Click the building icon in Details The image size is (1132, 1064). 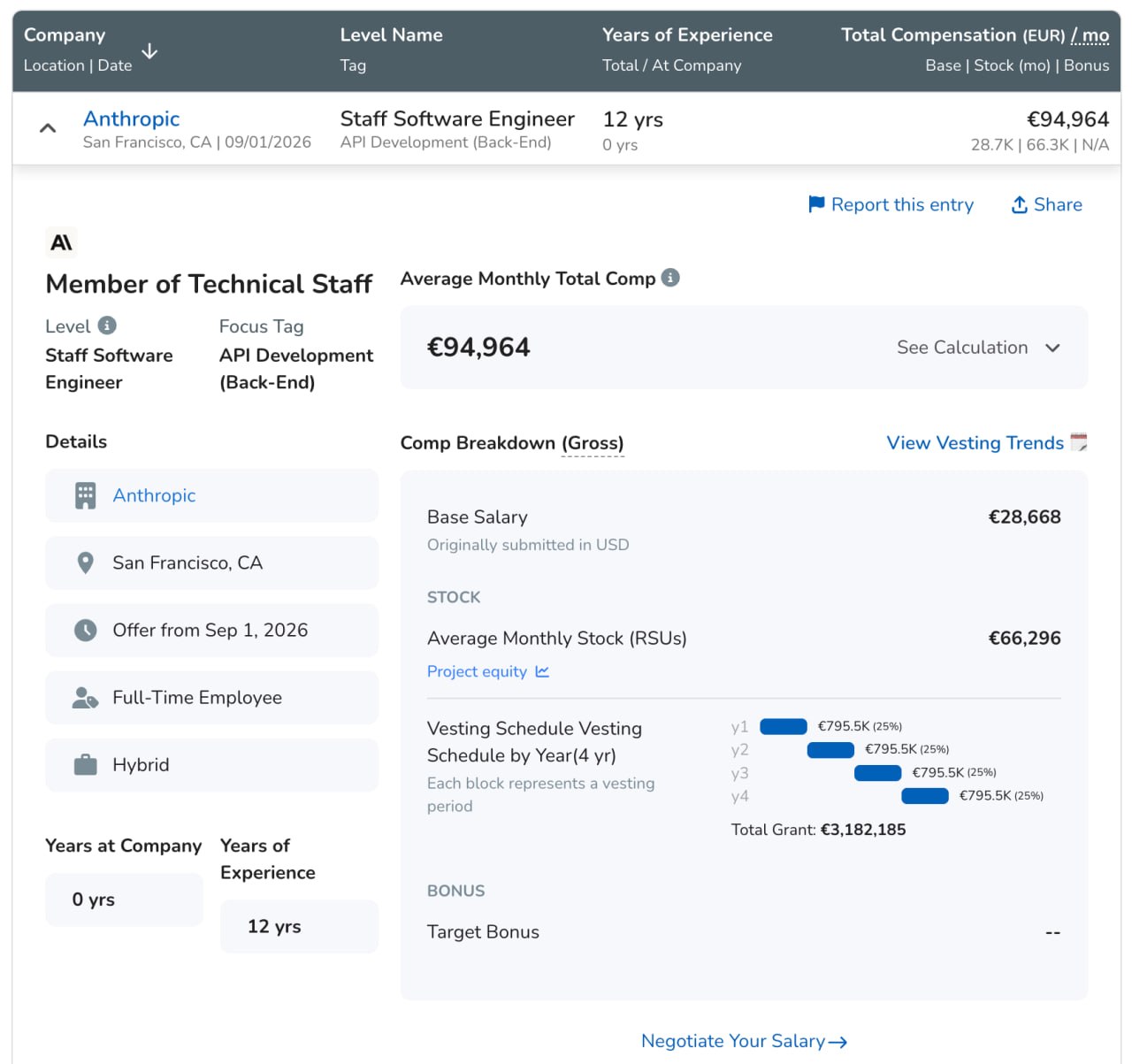click(x=85, y=495)
